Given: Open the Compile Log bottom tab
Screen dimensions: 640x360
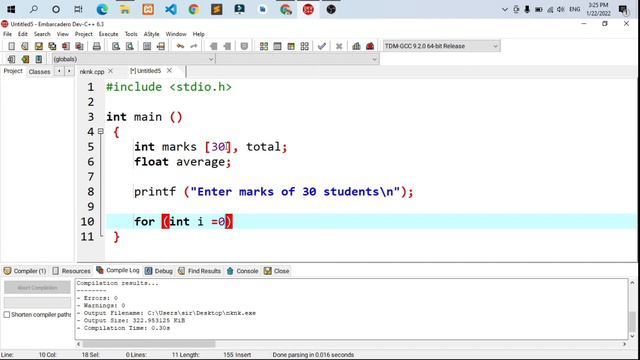Looking at the screenshot, I should [x=118, y=270].
